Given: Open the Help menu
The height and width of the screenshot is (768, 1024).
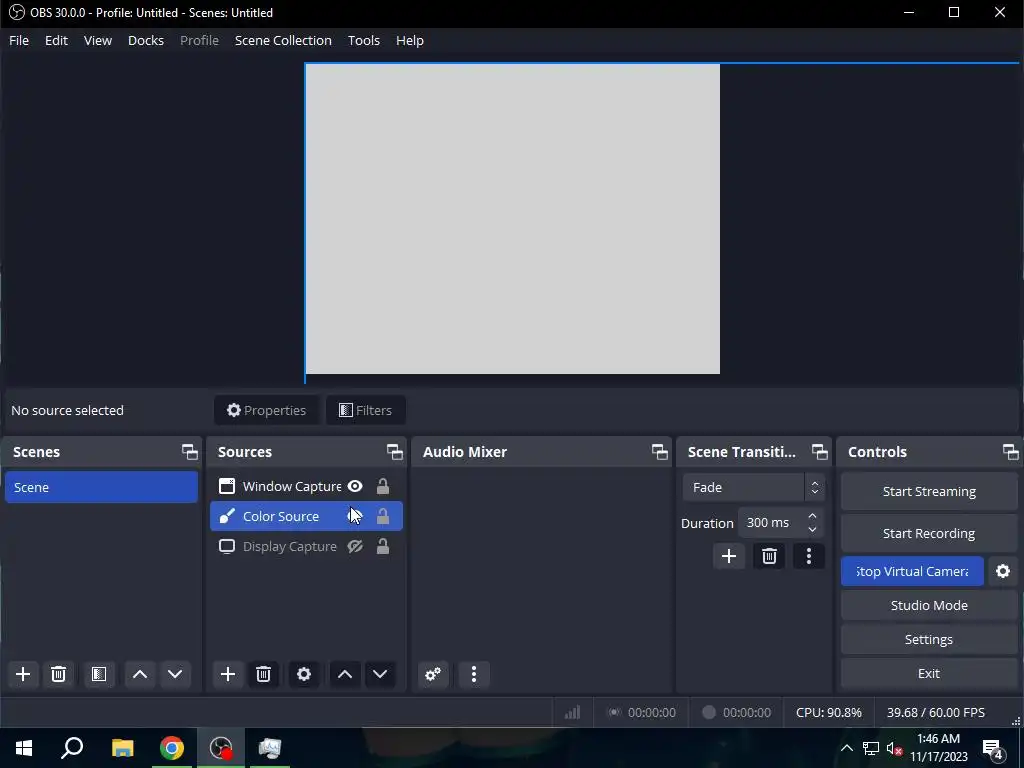Looking at the screenshot, I should pos(410,40).
